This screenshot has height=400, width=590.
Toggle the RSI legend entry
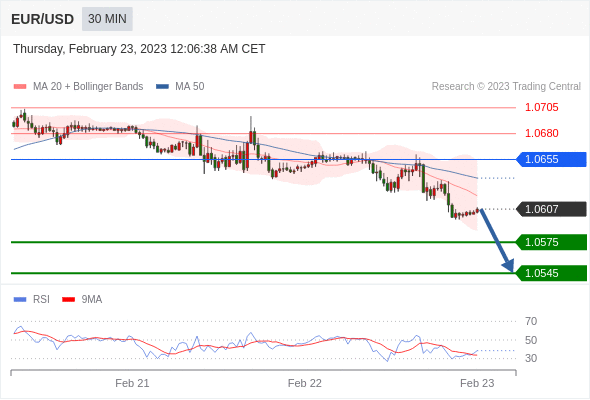[x=32, y=300]
